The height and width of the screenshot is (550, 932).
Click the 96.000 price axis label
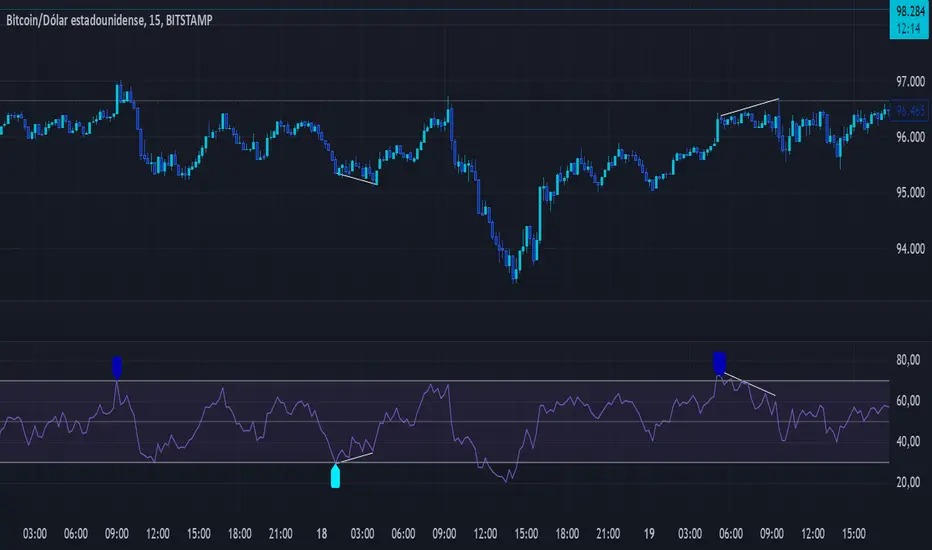tap(910, 137)
